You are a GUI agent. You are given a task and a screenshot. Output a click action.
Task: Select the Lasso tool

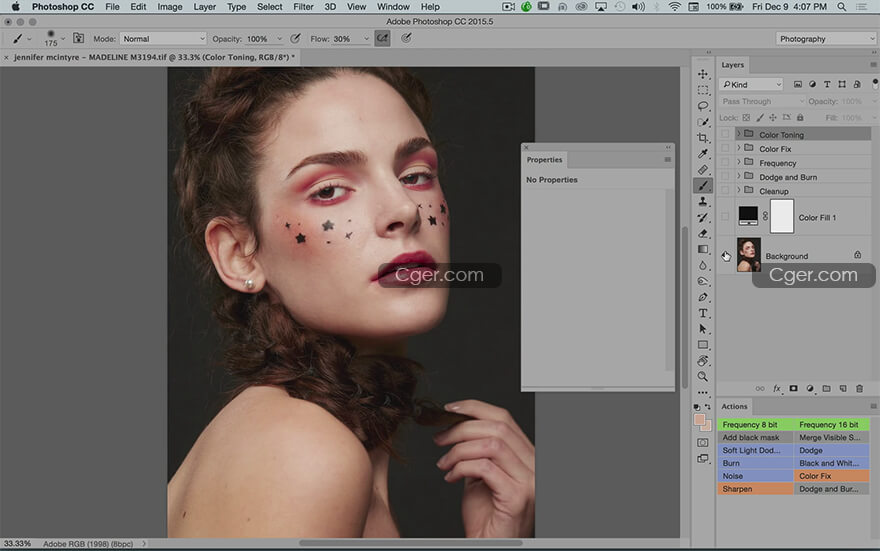pos(703,106)
